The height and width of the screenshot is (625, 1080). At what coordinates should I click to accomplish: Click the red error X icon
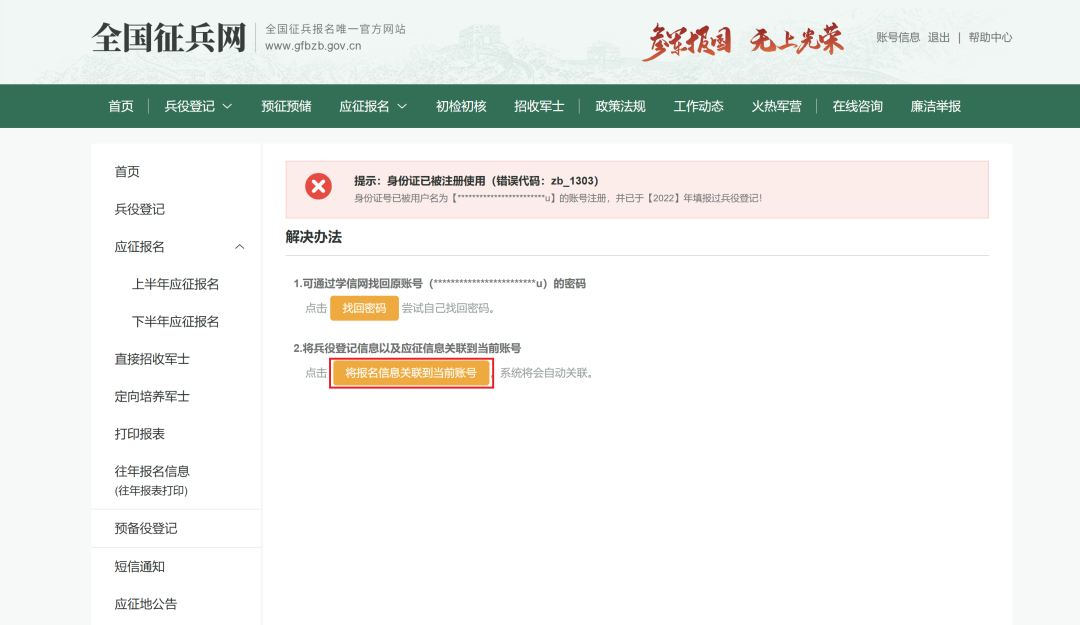(319, 187)
